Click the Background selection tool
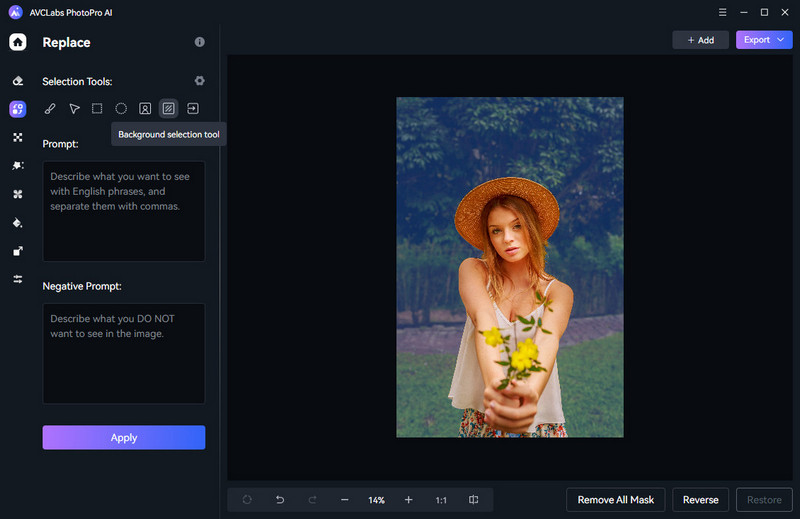800x519 pixels. tap(169, 108)
